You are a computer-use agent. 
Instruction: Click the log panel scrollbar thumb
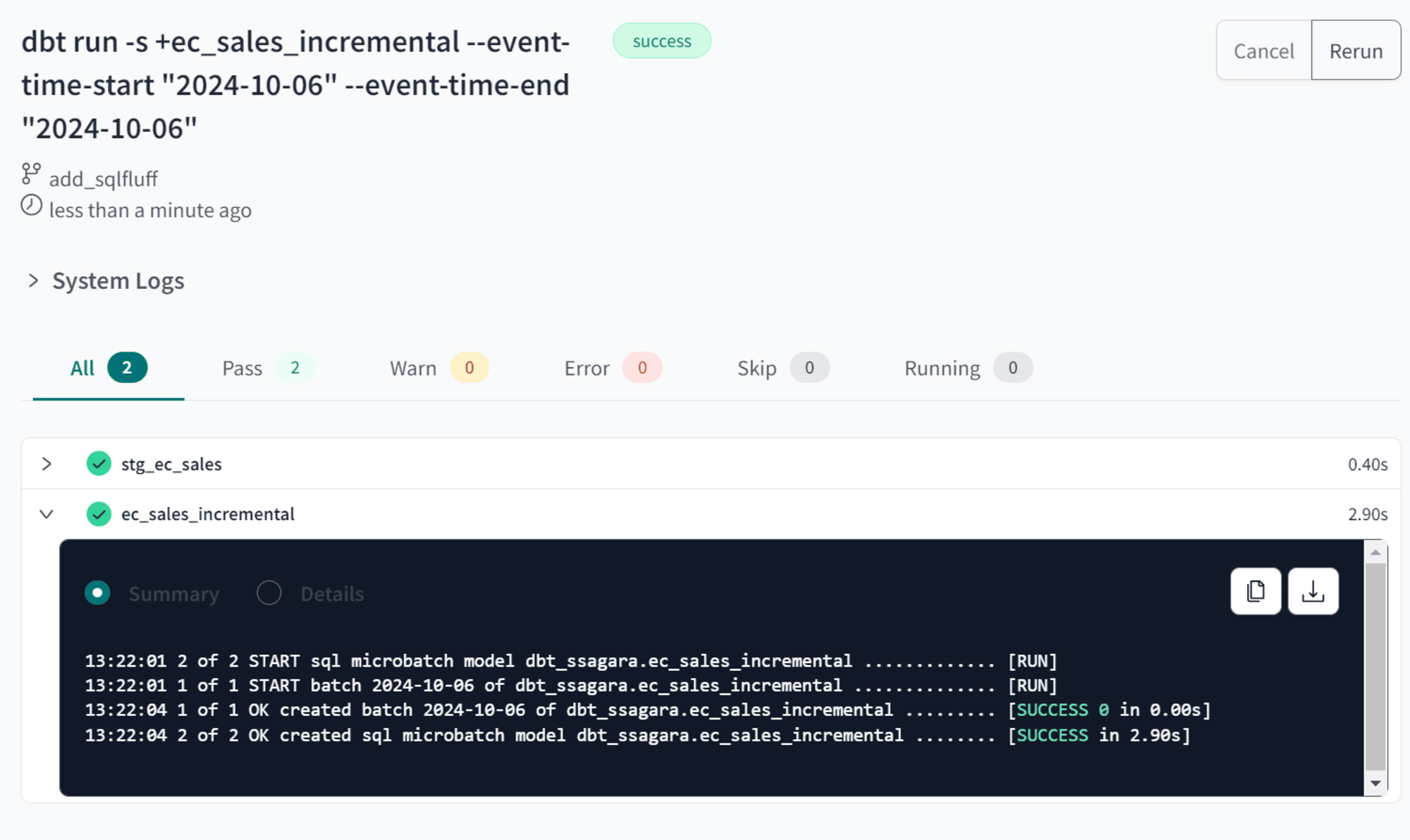coord(1375,666)
